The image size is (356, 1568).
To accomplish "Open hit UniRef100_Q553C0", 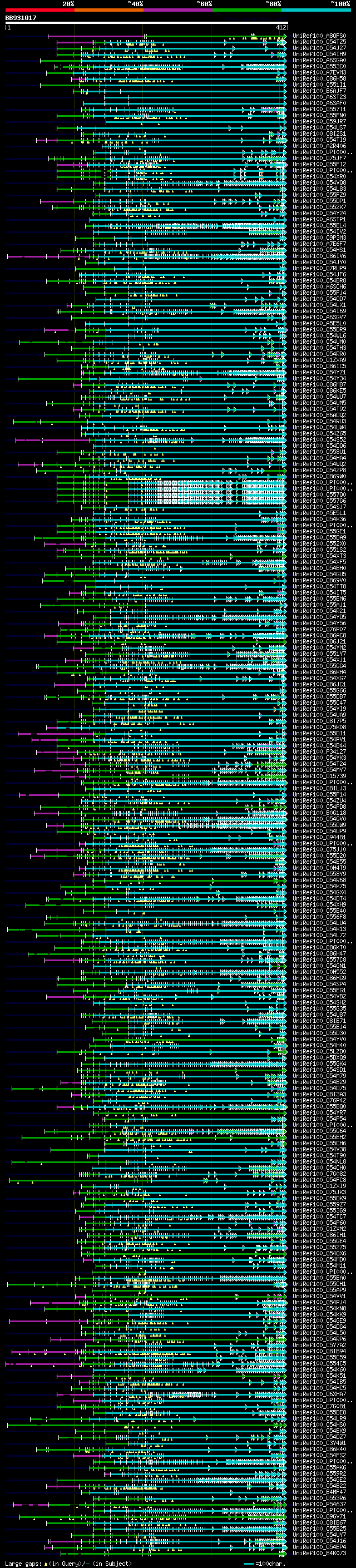I will [319, 66].
